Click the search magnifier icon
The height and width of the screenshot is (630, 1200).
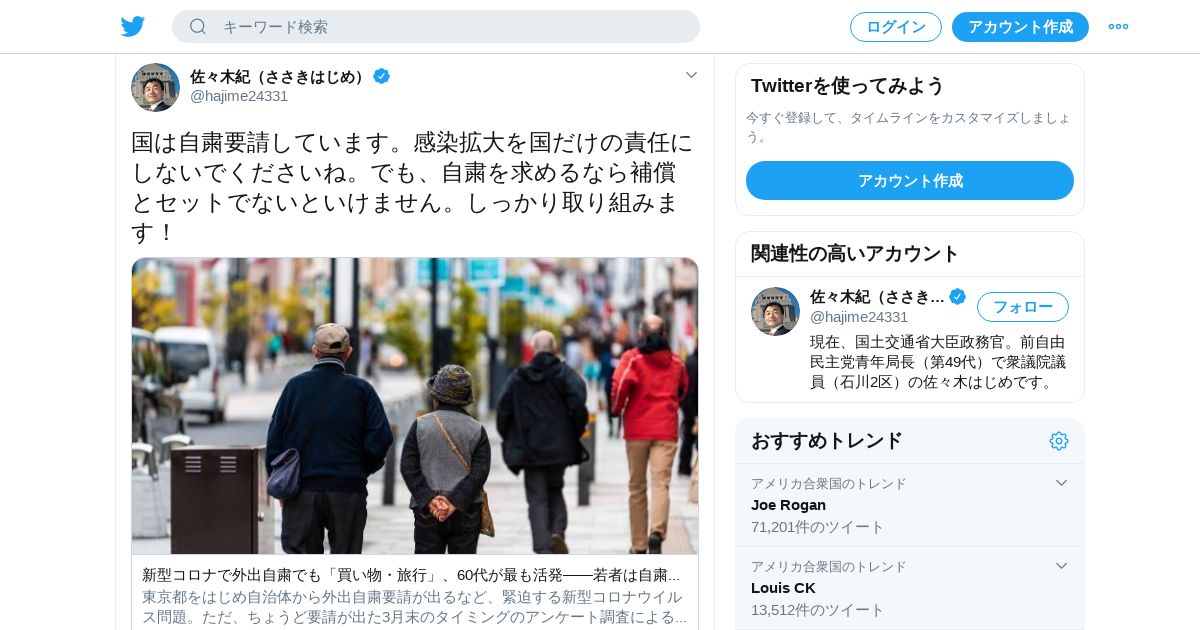(198, 26)
